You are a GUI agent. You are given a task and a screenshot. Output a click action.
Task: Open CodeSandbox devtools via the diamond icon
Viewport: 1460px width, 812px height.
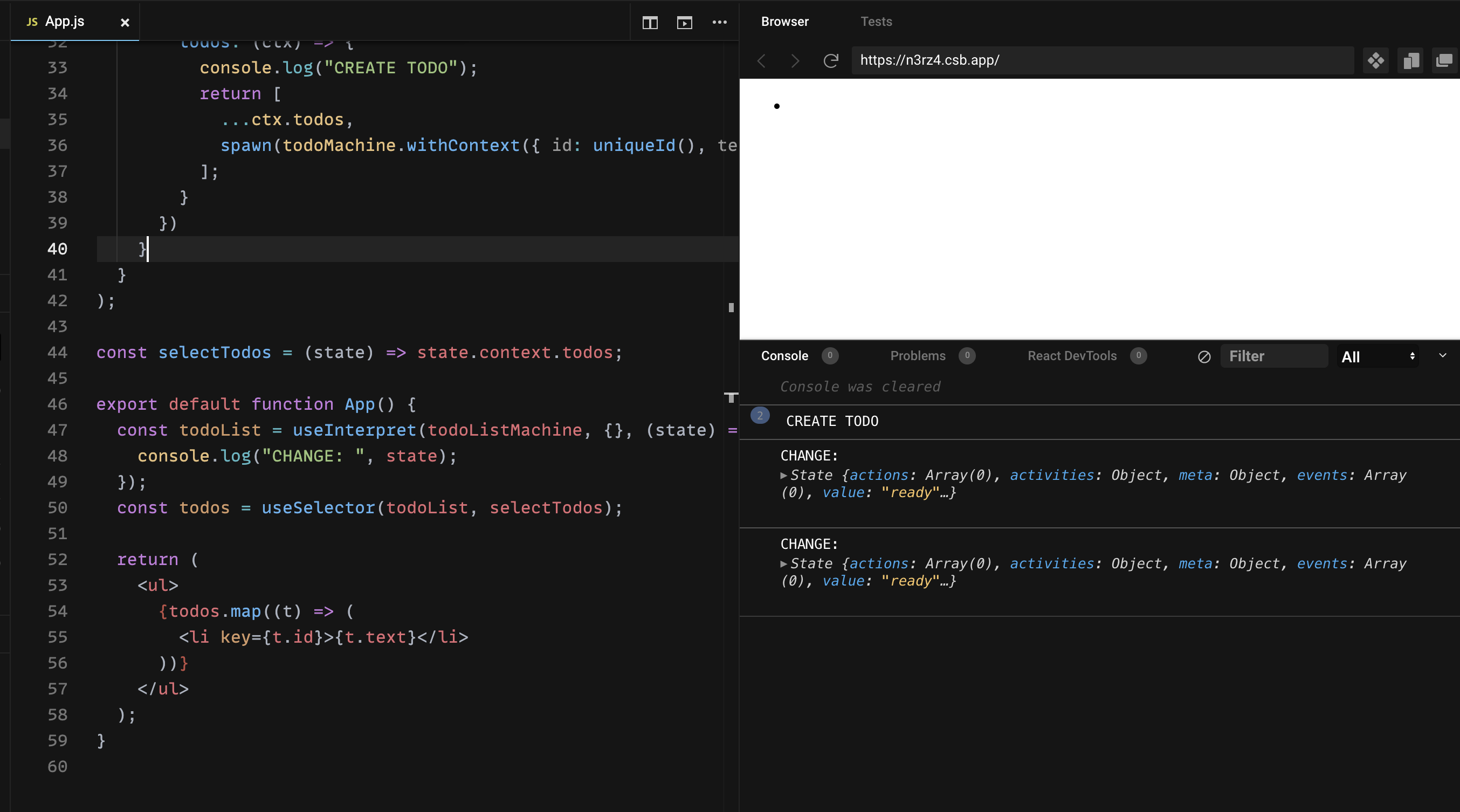pos(1376,60)
